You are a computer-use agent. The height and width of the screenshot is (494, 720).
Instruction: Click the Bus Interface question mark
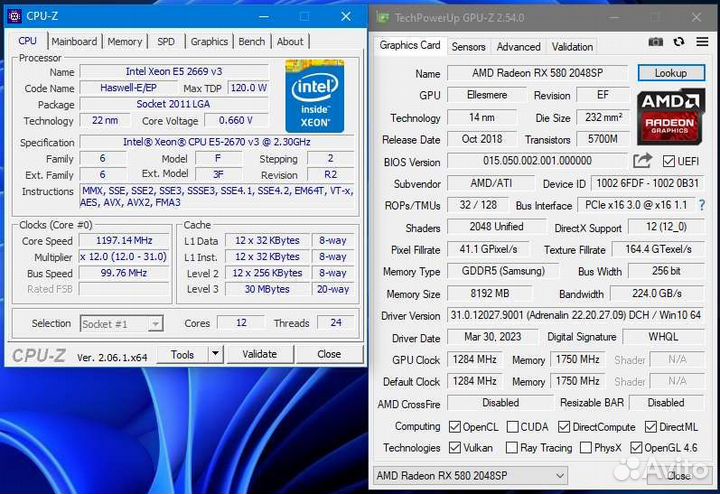(702, 205)
